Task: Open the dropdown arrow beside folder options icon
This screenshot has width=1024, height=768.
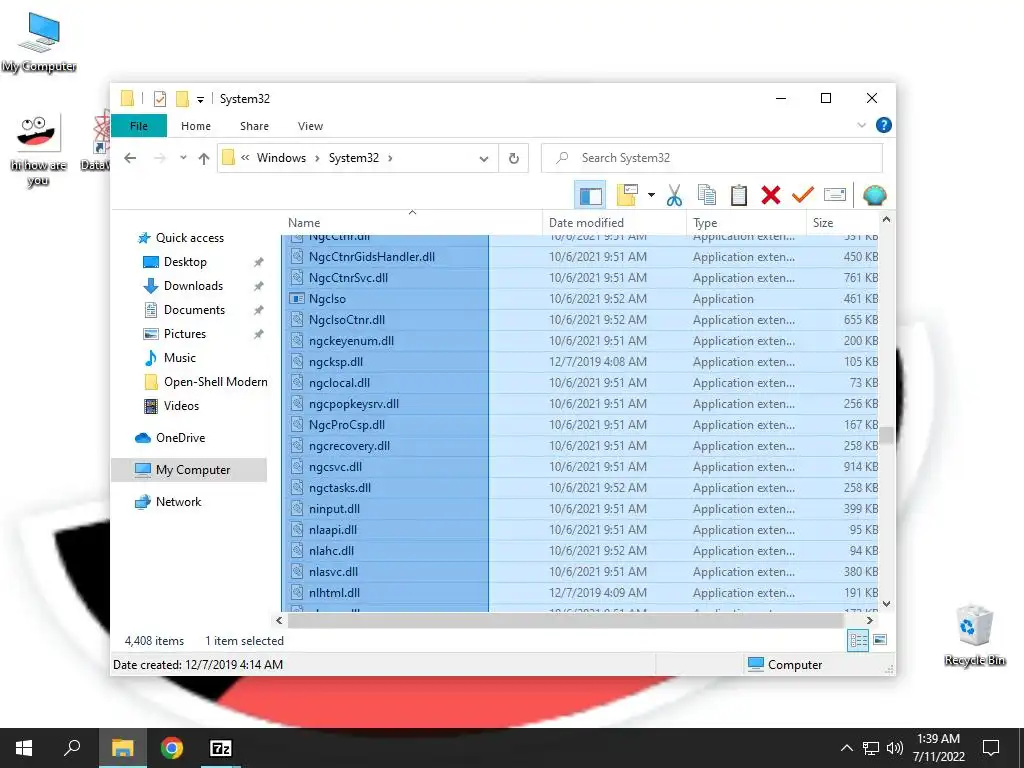Action: point(651,195)
